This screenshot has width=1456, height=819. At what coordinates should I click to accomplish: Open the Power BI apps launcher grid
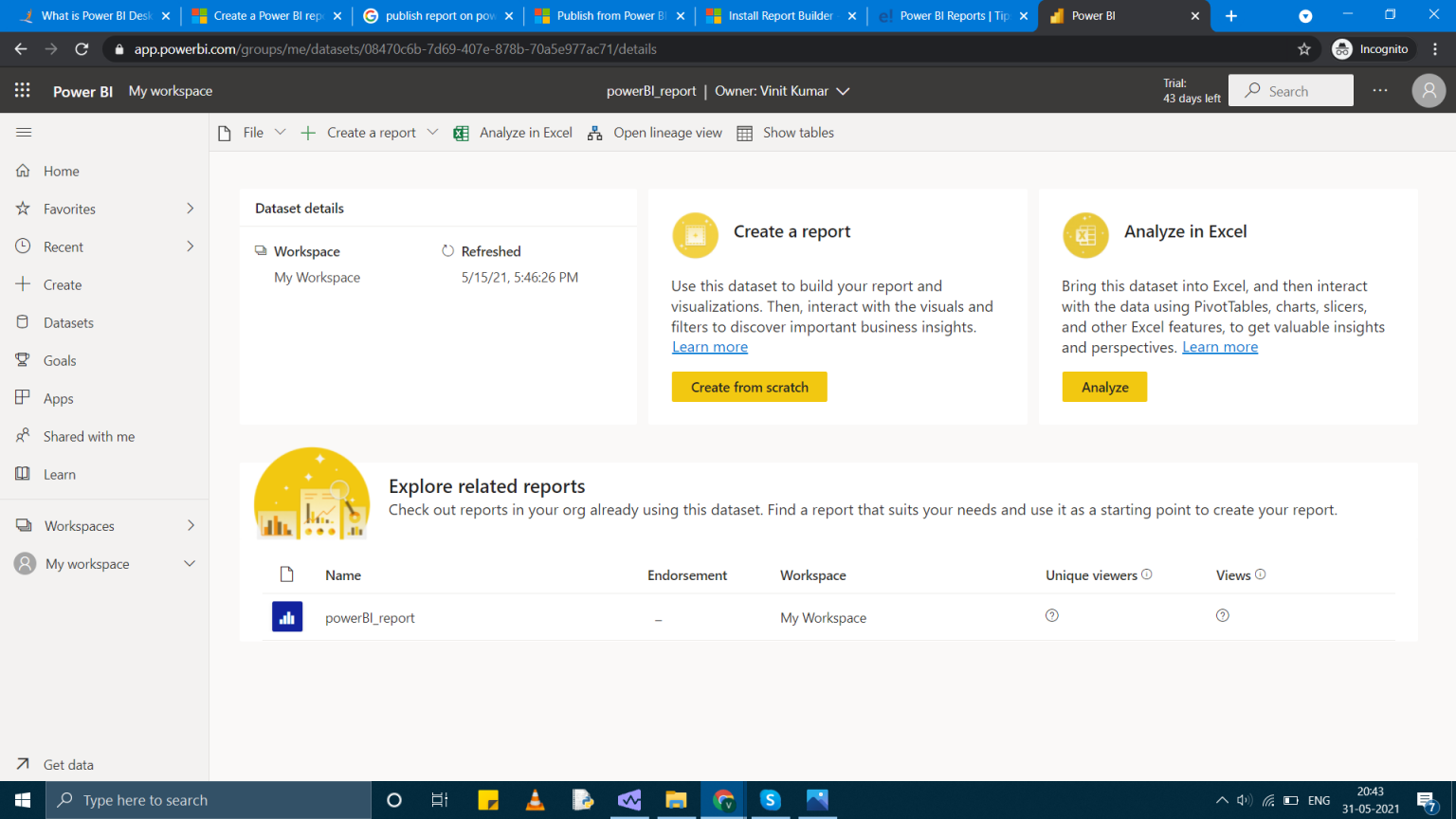point(23,90)
